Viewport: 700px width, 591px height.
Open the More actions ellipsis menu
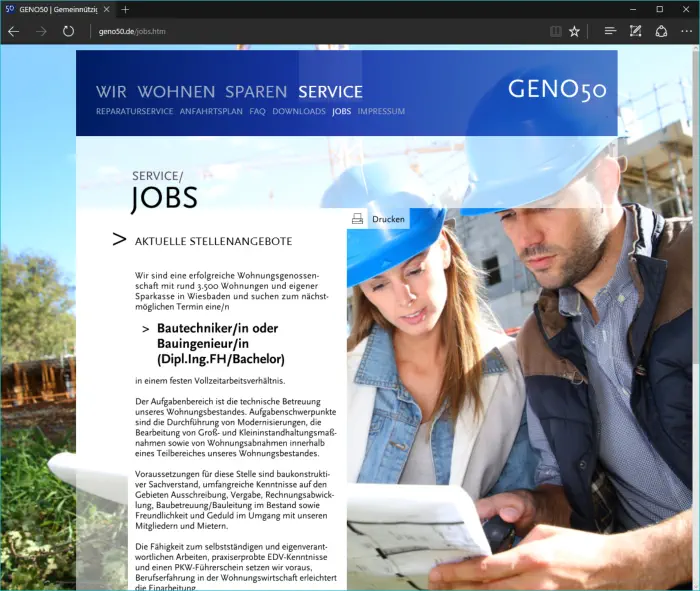[x=686, y=31]
